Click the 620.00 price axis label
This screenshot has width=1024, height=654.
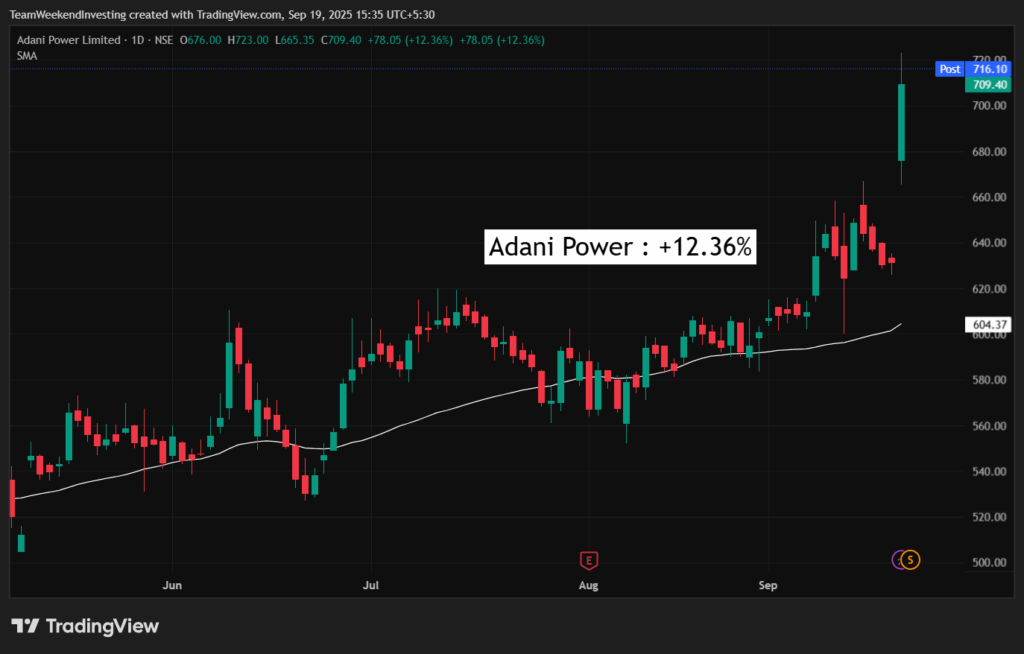click(989, 289)
